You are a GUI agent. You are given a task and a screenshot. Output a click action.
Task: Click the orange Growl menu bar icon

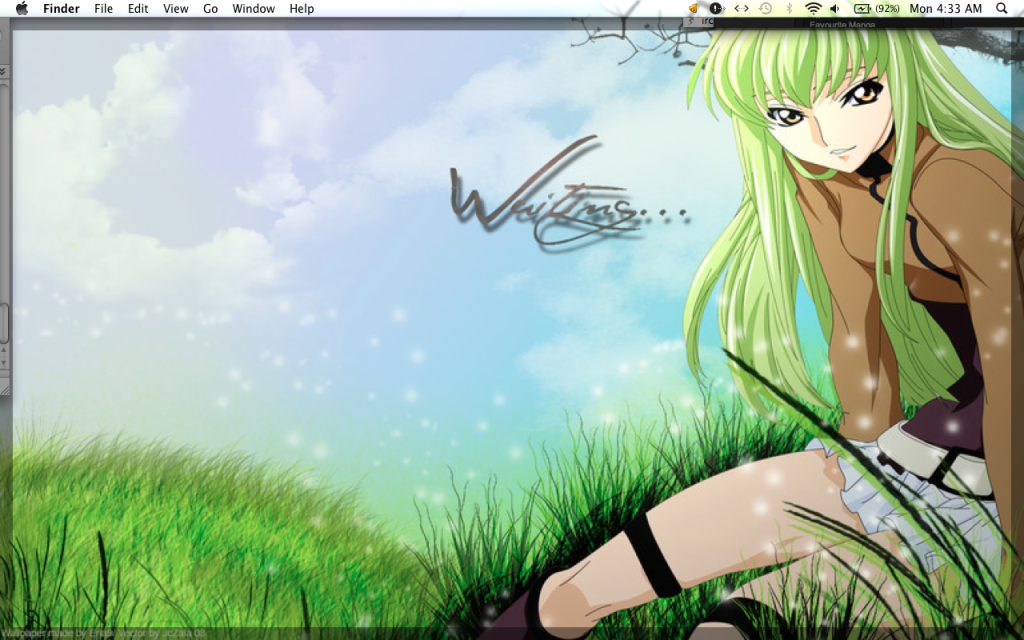694,8
